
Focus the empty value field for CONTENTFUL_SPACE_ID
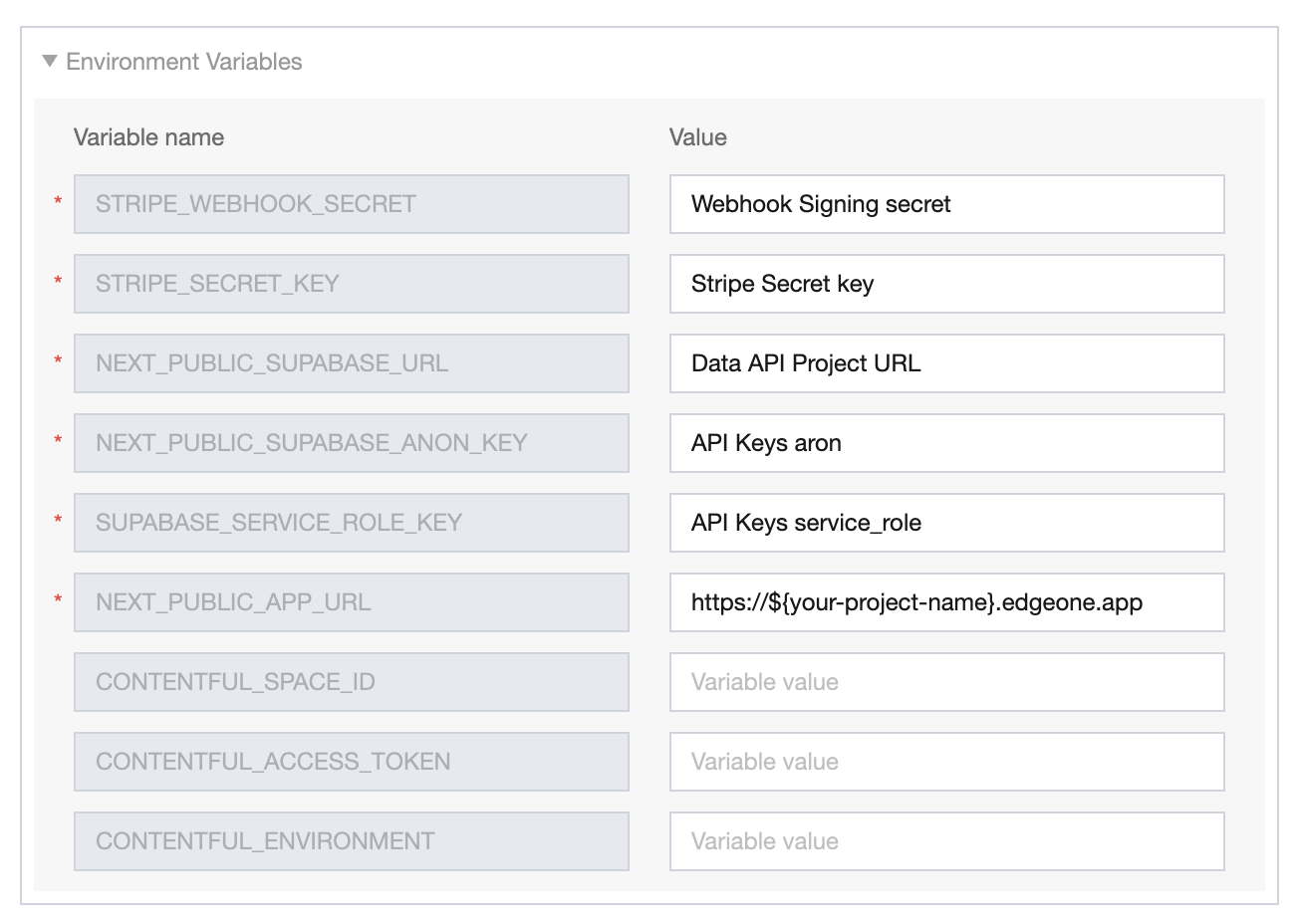(946, 682)
